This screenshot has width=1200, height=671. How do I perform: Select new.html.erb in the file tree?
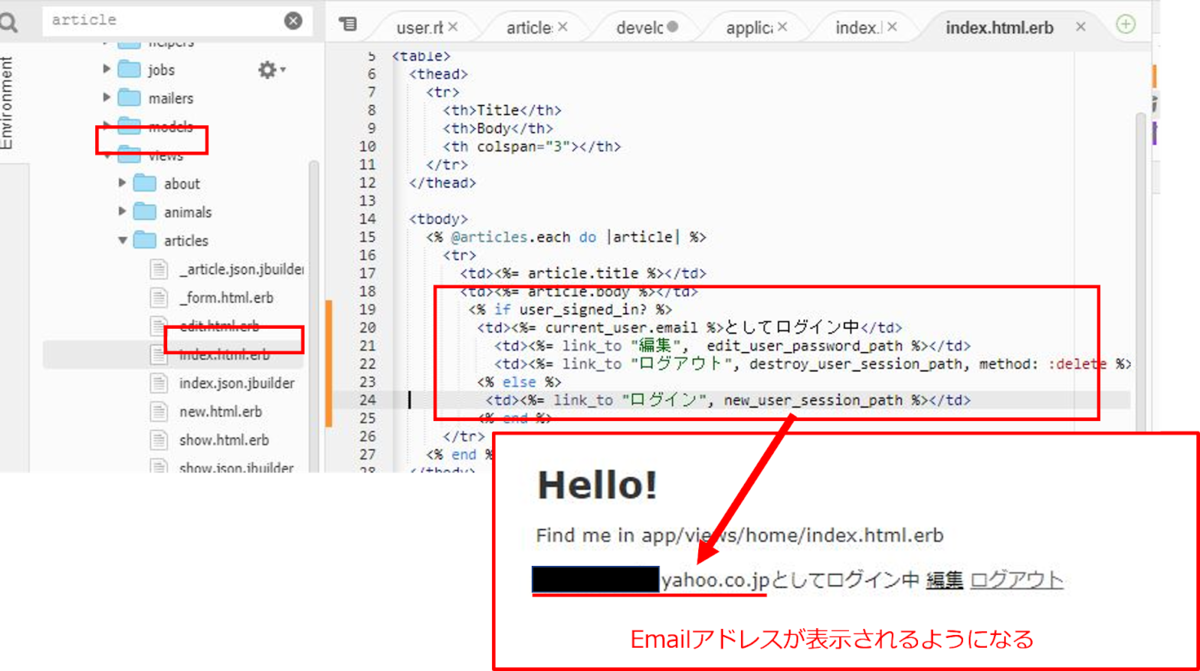tap(221, 411)
